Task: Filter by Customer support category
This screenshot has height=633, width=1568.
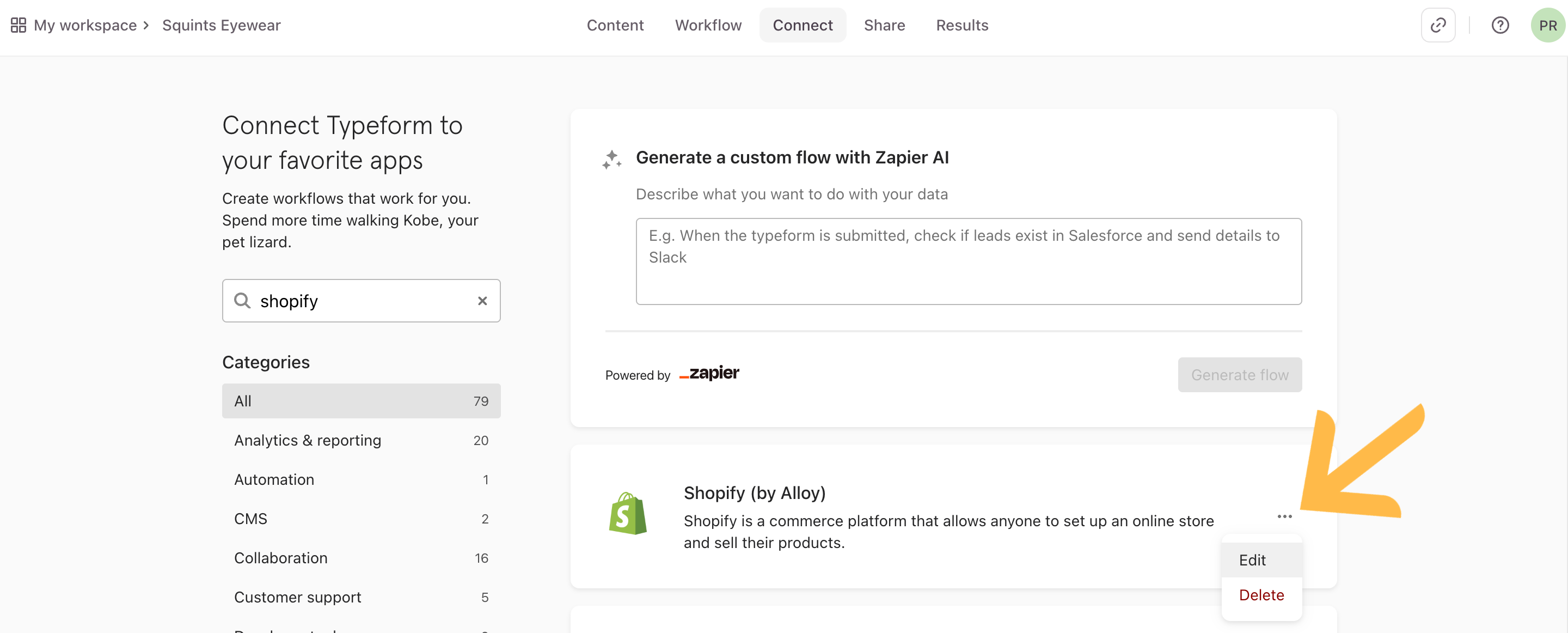Action: pyautogui.click(x=361, y=597)
